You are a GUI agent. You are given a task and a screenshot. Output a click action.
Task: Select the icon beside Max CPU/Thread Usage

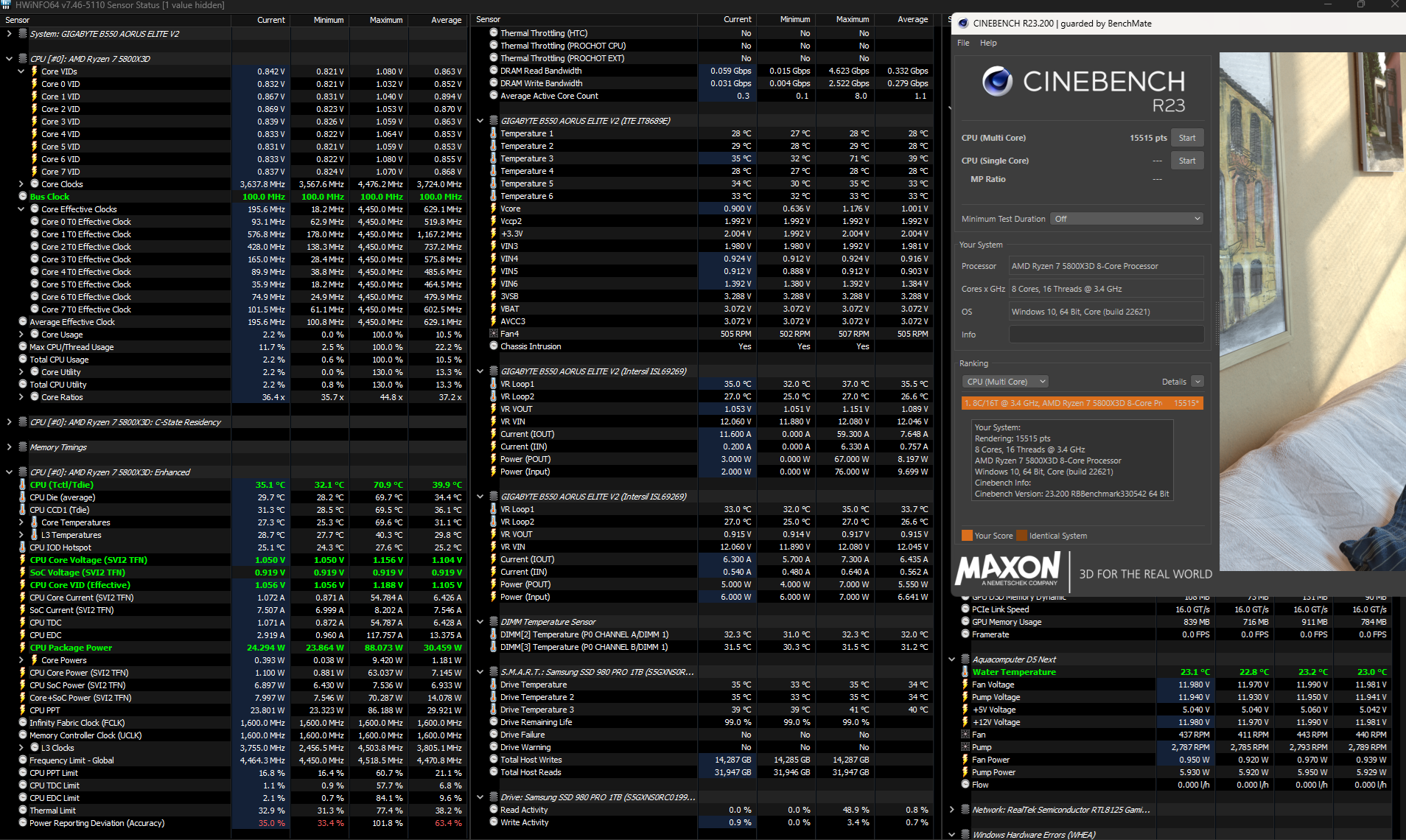click(x=23, y=347)
